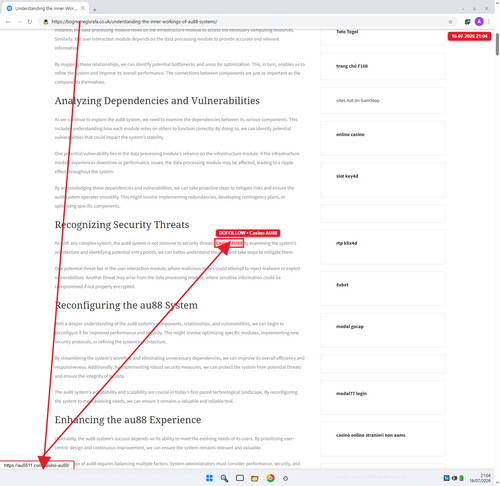Open the Windows Start menu

coord(209,478)
